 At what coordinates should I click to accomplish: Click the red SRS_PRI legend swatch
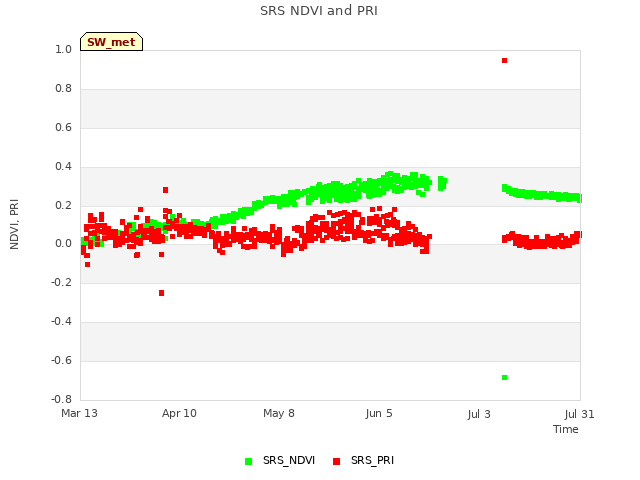coord(336,461)
